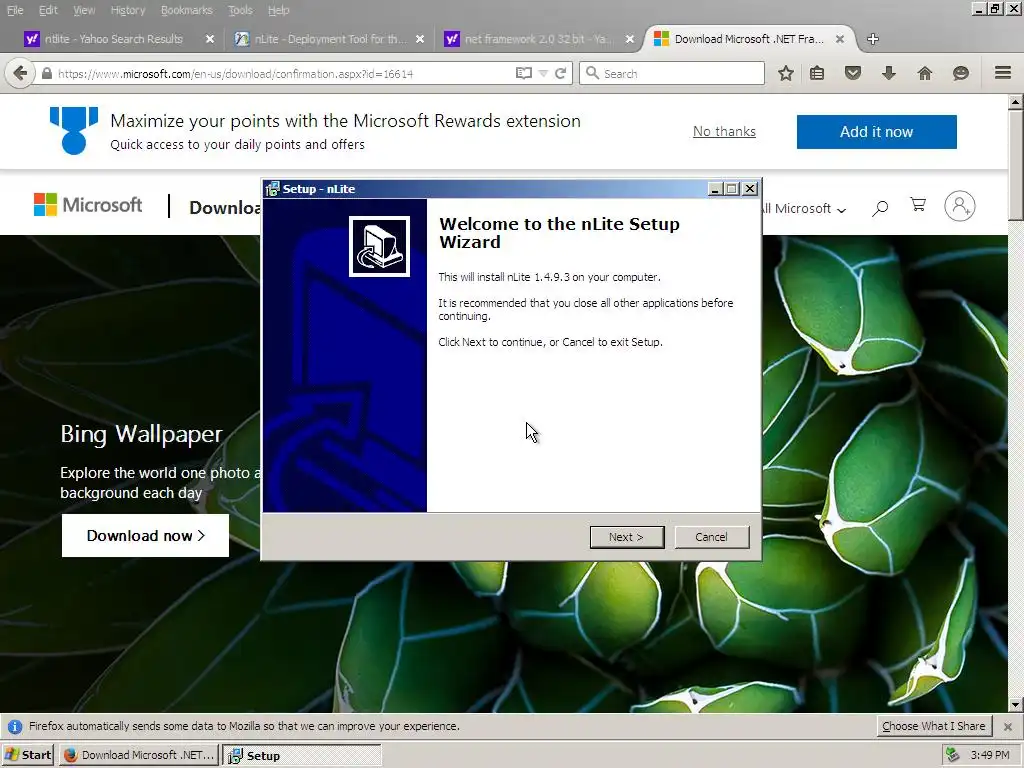Open the Edit menu
The height and width of the screenshot is (768, 1024).
pyautogui.click(x=48, y=10)
